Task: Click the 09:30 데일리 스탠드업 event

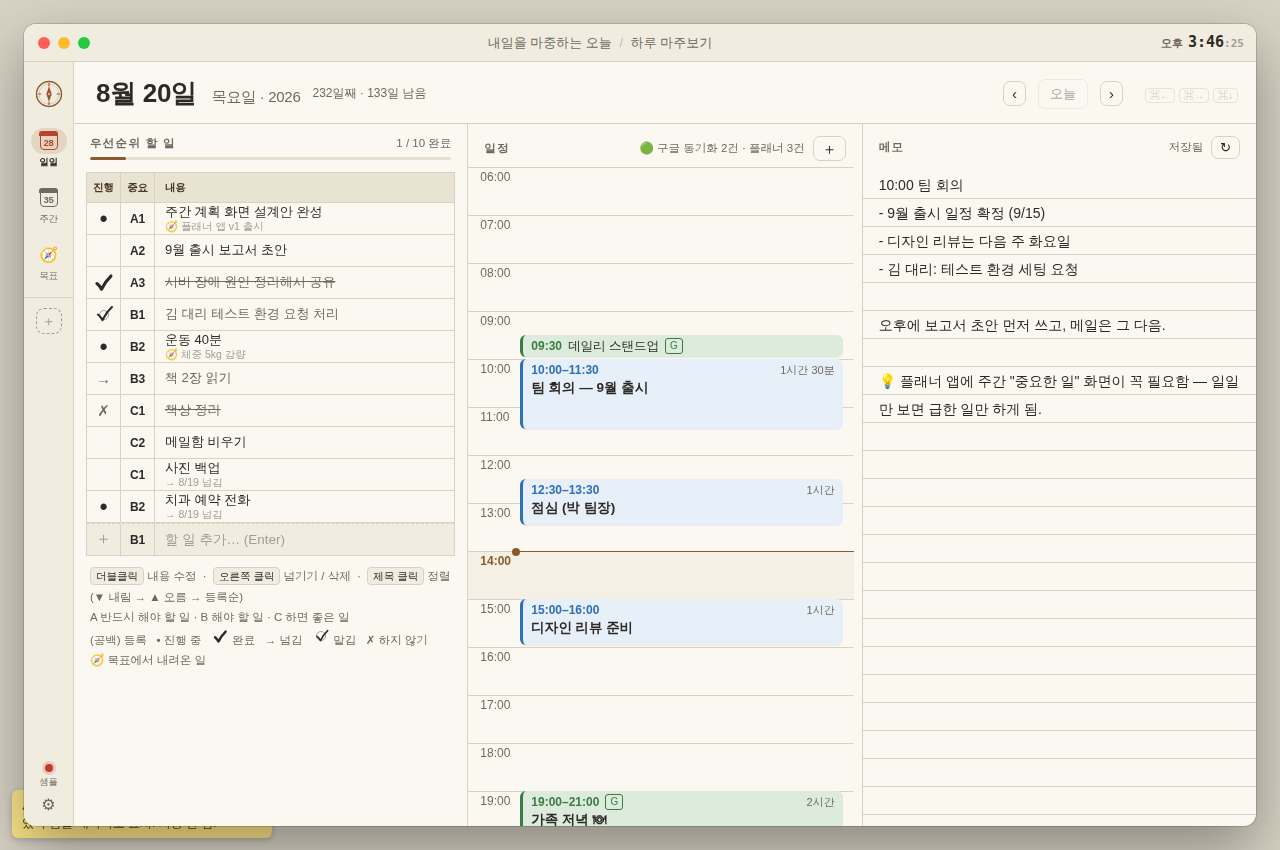Action: (x=681, y=346)
